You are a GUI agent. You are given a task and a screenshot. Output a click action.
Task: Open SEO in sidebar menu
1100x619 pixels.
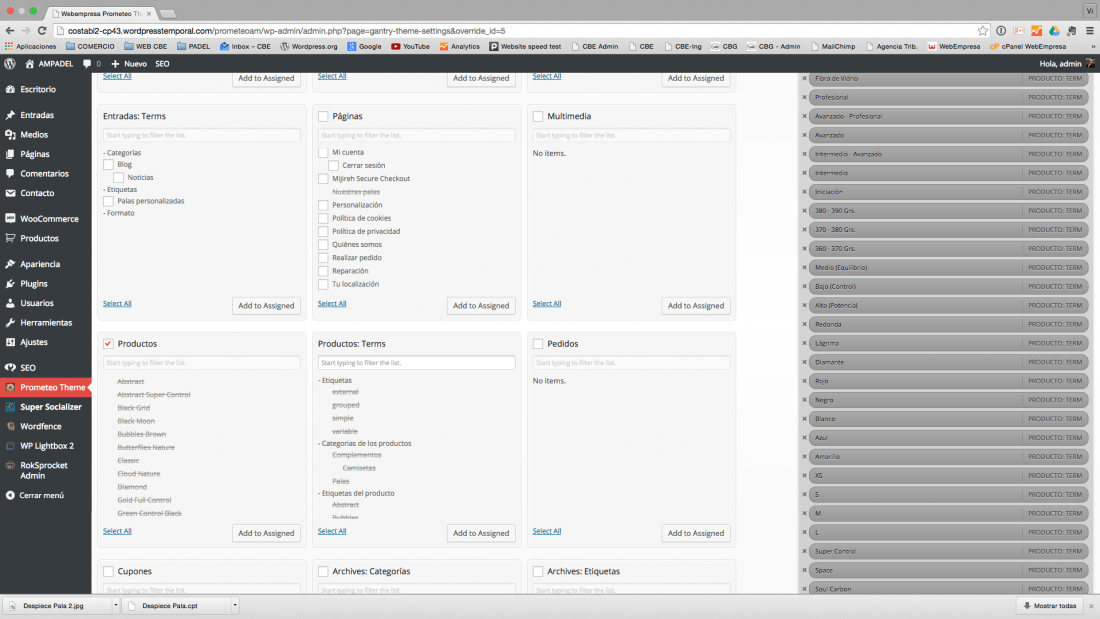click(28, 368)
